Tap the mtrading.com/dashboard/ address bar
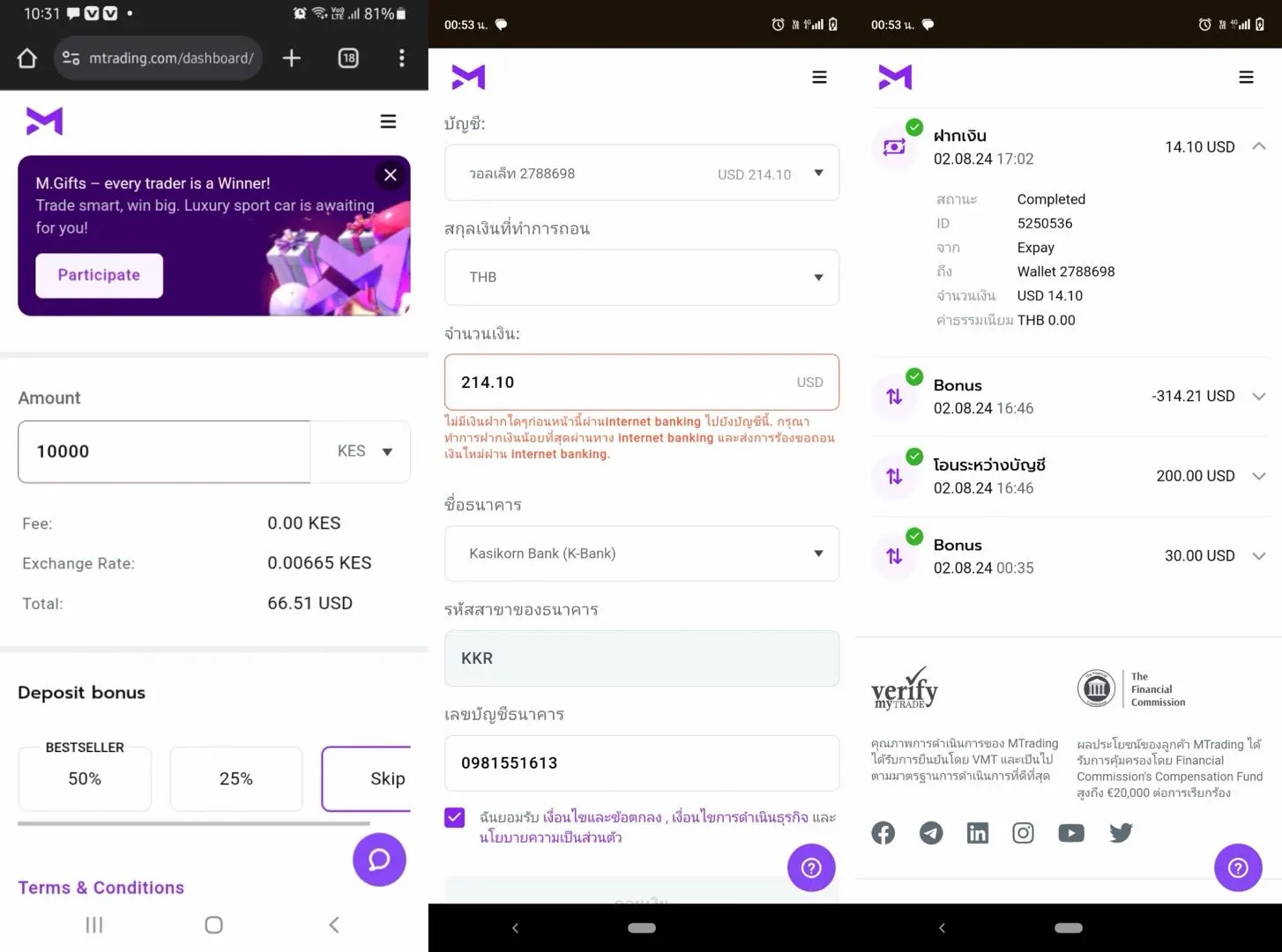1282x952 pixels. 159,58
